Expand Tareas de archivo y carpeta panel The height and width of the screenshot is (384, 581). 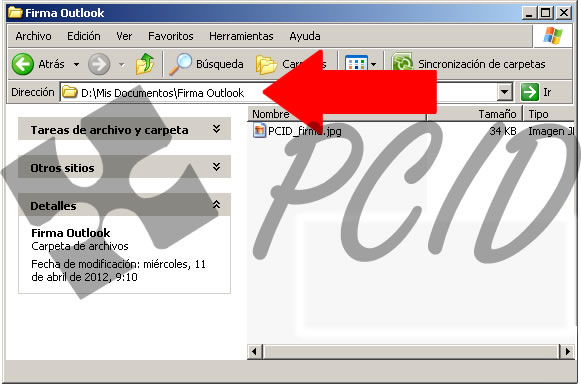[124, 129]
